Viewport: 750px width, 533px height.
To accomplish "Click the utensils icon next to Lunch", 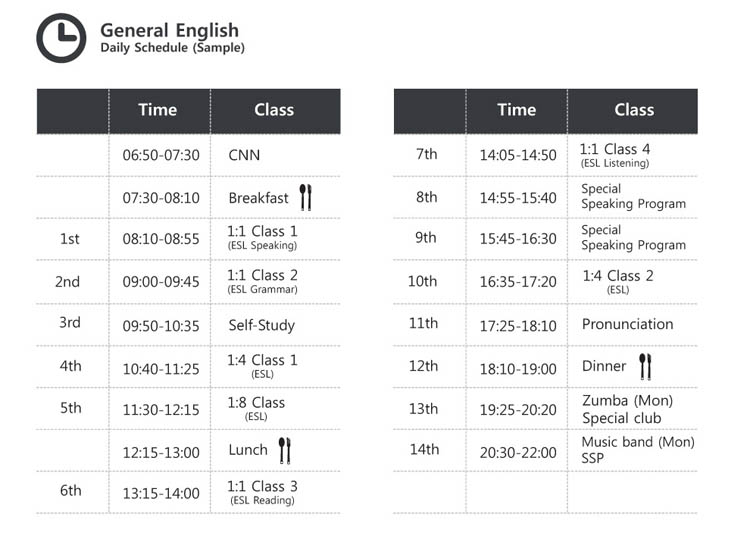I will click(x=285, y=450).
